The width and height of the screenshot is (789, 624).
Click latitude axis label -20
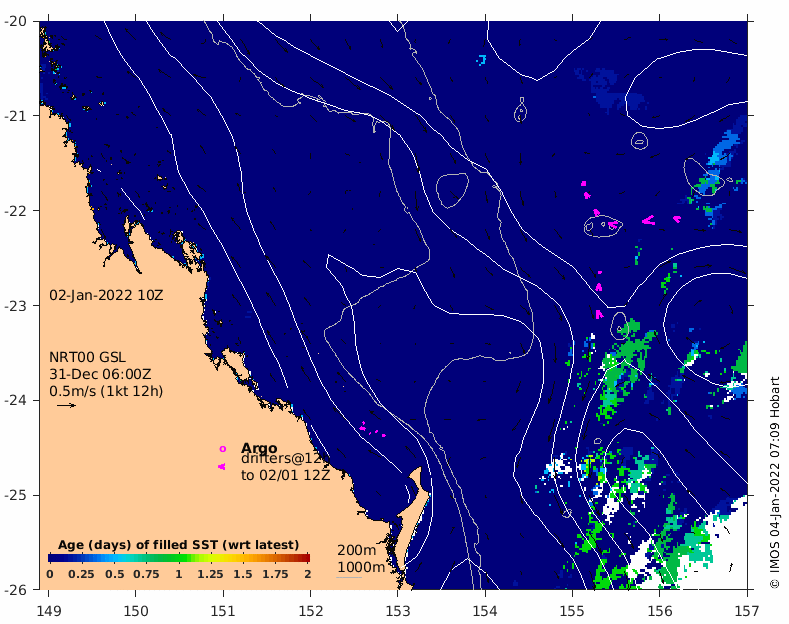[x=15, y=21]
